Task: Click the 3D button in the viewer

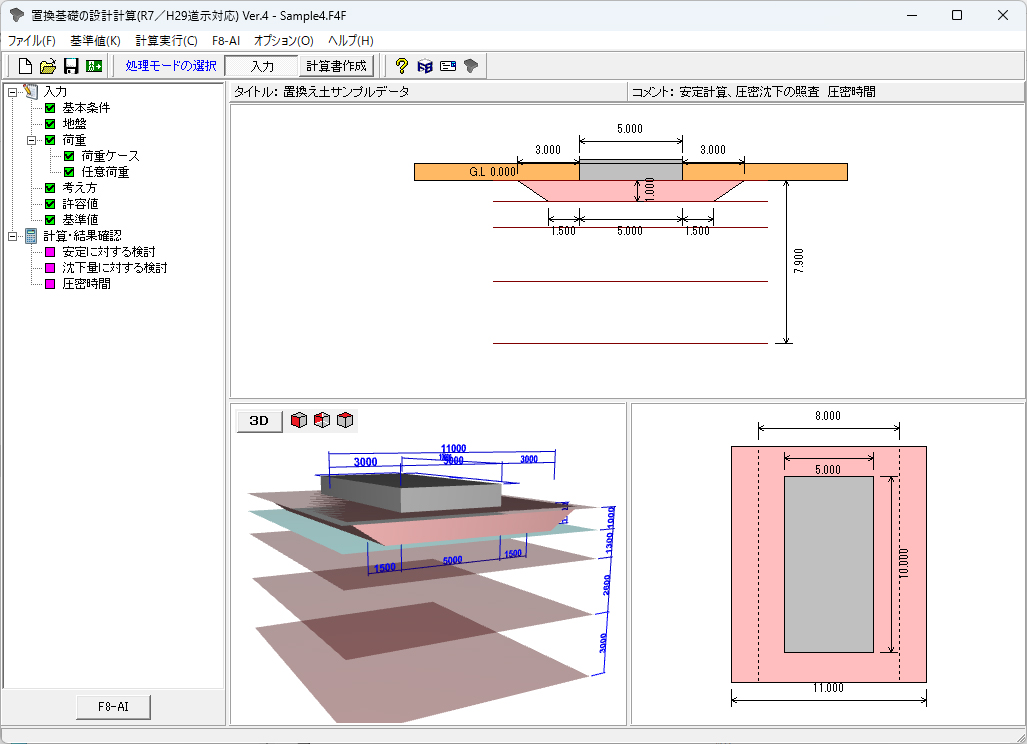Action: [259, 420]
